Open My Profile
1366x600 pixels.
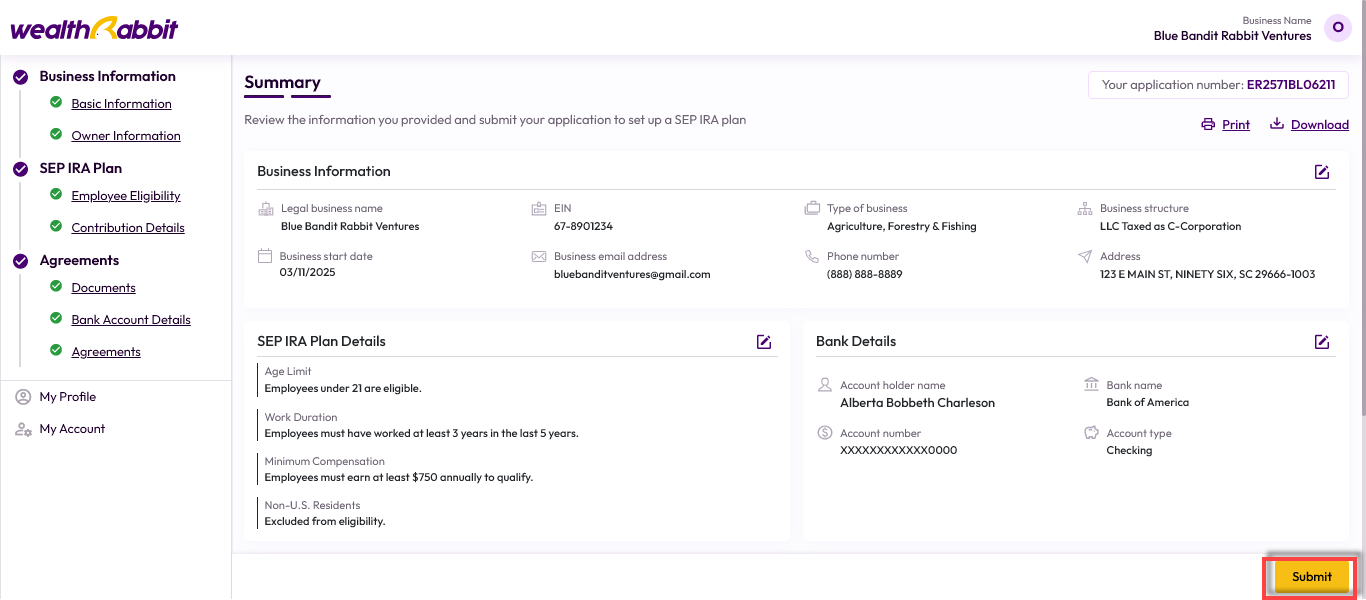pyautogui.click(x=68, y=397)
